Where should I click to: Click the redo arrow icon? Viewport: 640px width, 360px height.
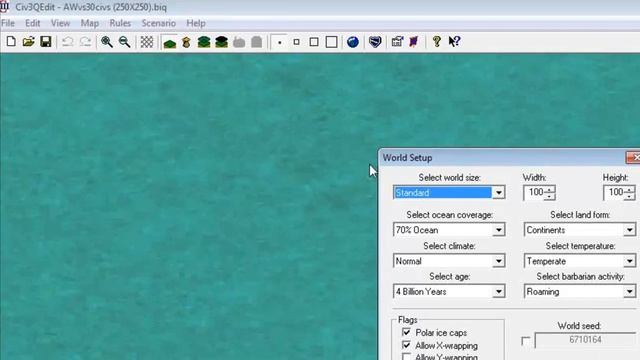click(85, 42)
